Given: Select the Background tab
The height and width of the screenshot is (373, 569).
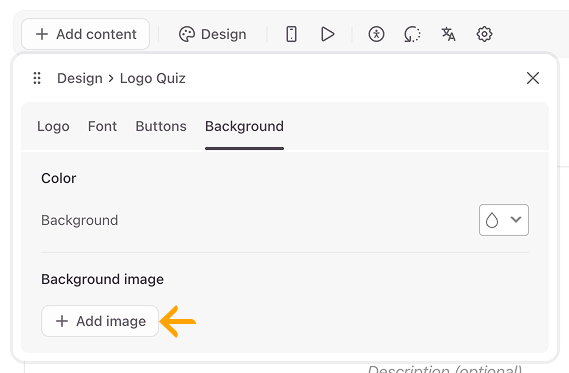Looking at the screenshot, I should 244,126.
